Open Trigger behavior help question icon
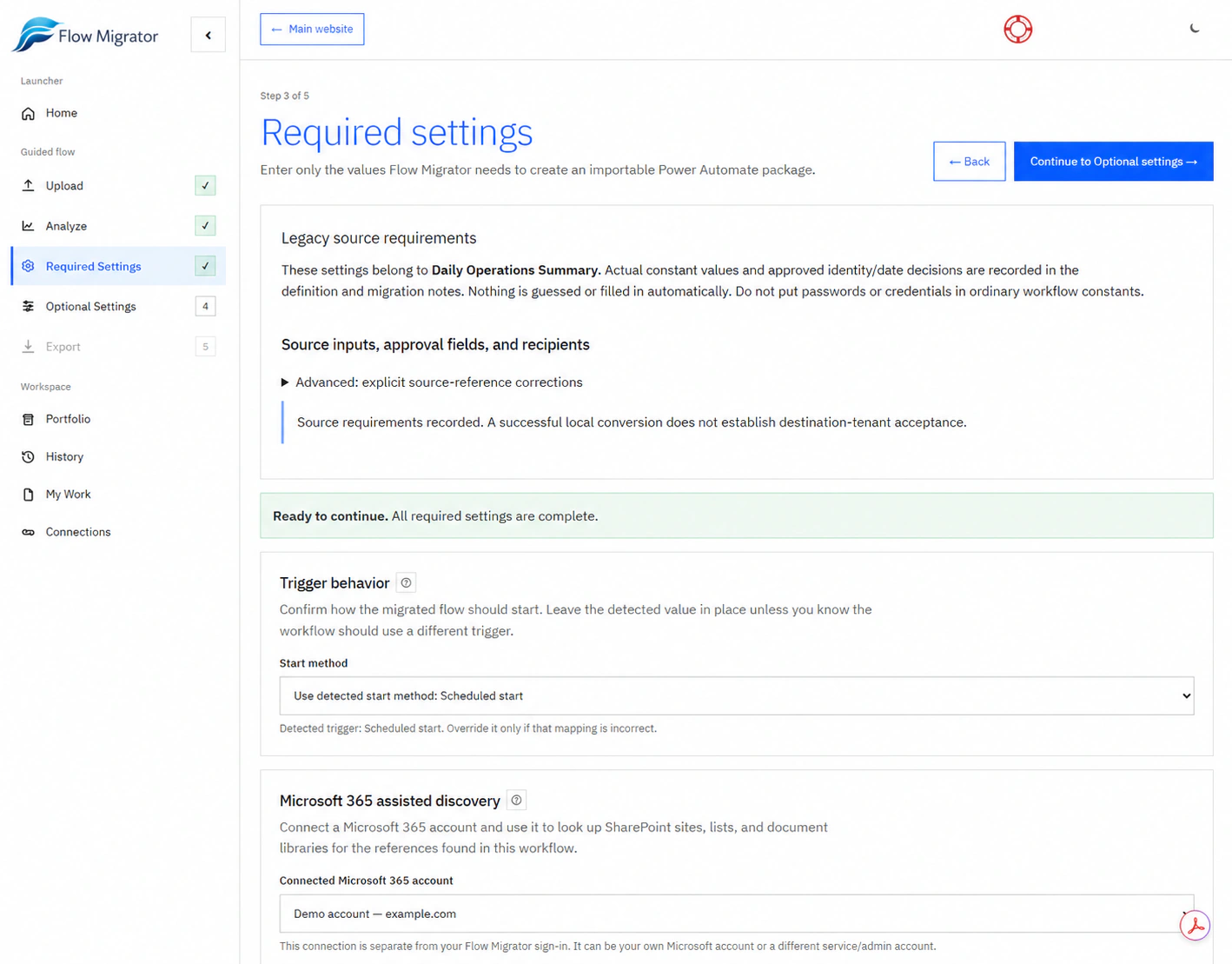 pyautogui.click(x=406, y=583)
